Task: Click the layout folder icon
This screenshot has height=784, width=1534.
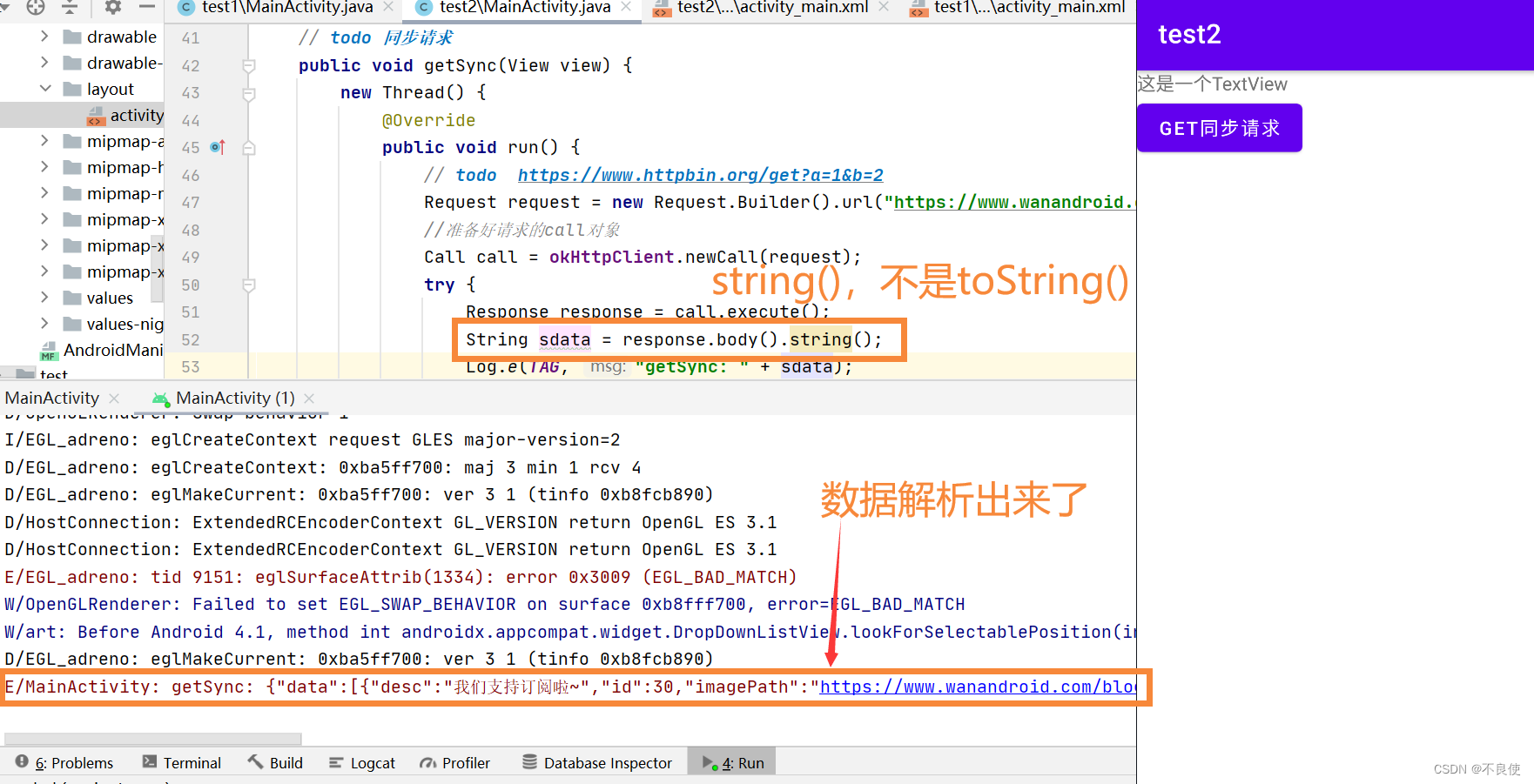Action: pos(72,89)
